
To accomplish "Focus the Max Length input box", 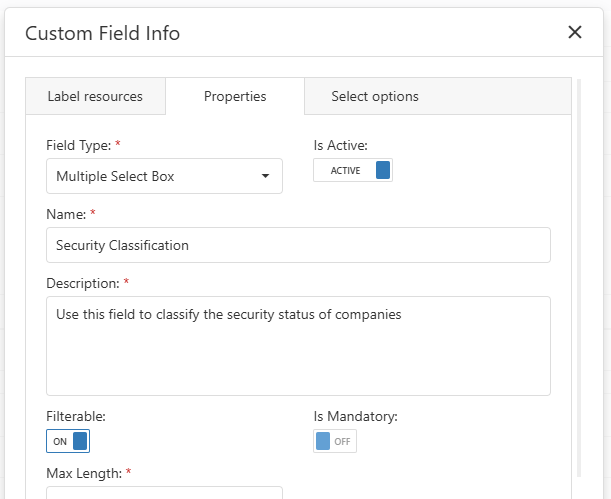I will (164, 493).
